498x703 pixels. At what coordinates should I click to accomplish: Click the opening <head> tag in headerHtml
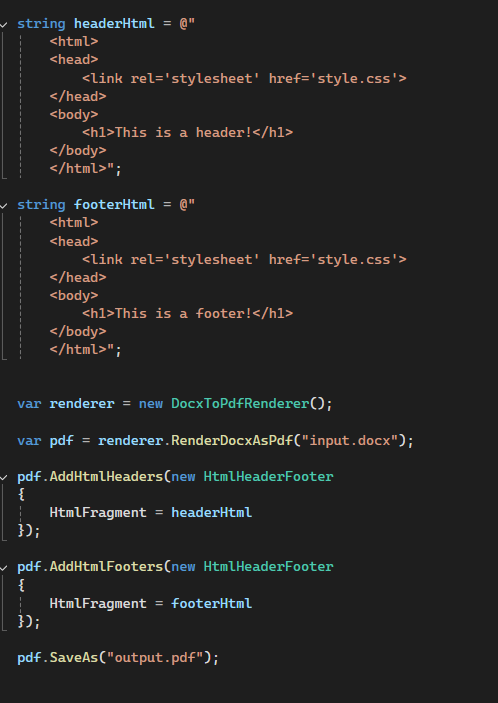74,60
